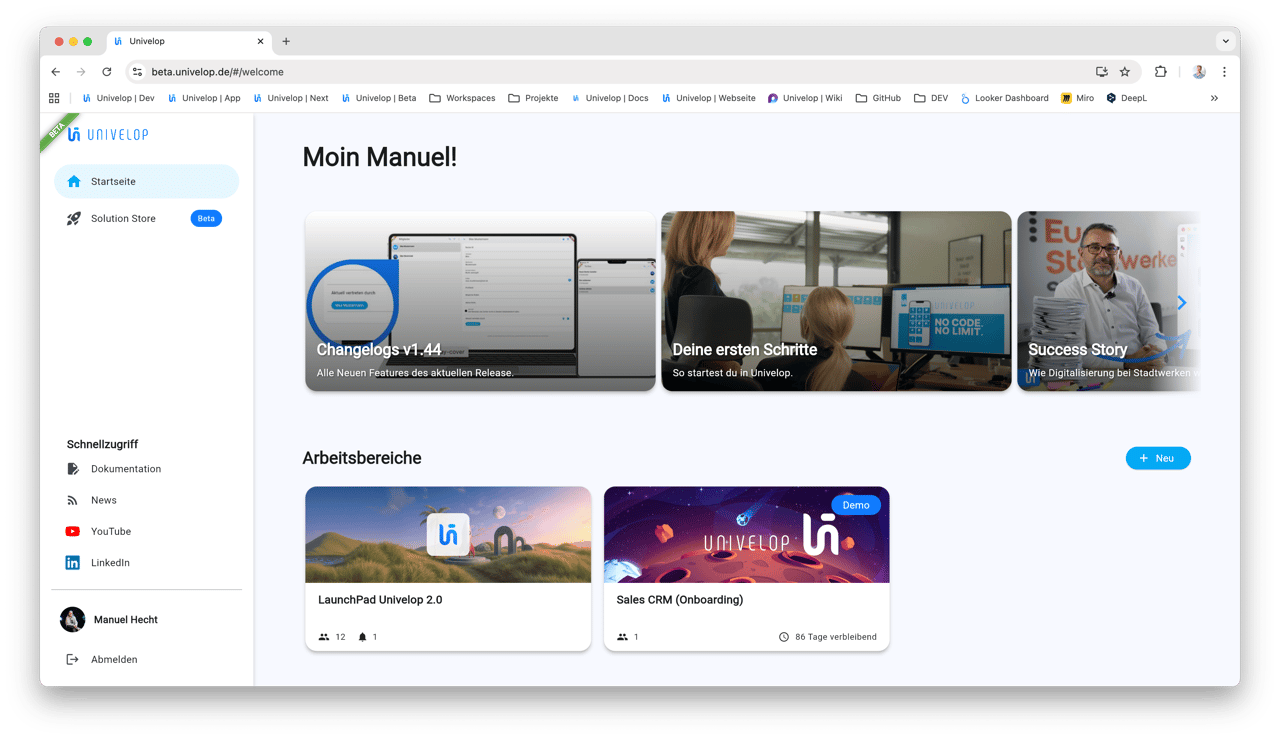Image resolution: width=1280 pixels, height=739 pixels.
Task: Open the Changelogs v1.44 card
Action: point(480,301)
